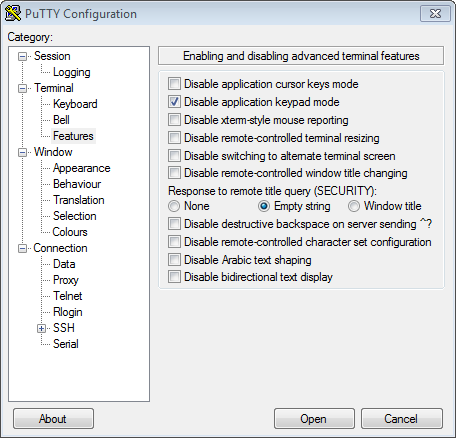This screenshot has width=456, height=438.
Task: Collapse the Terminal tree node
Action: pyautogui.click(x=22, y=88)
